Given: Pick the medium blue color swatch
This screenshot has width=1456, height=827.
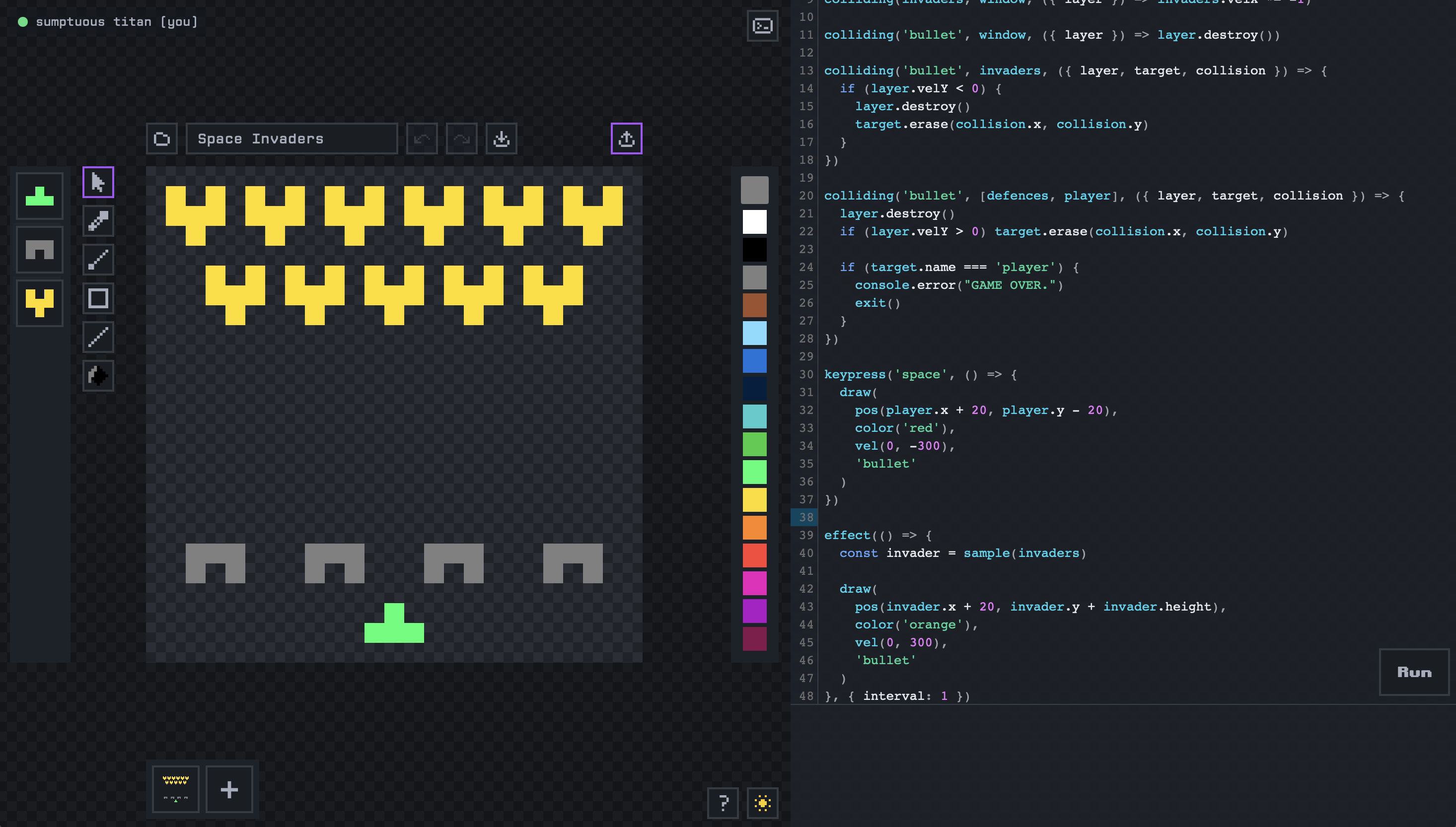Looking at the screenshot, I should tap(754, 361).
